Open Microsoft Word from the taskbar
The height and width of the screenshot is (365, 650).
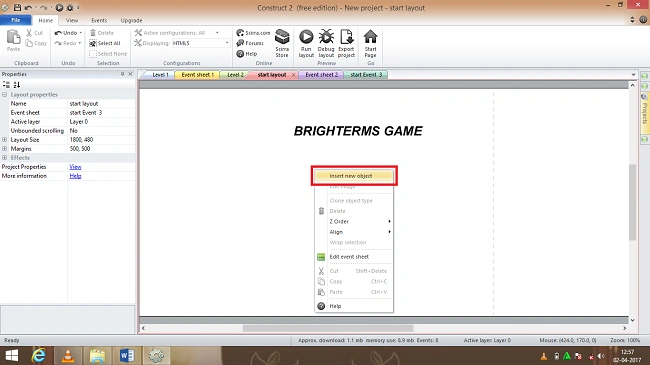(127, 355)
